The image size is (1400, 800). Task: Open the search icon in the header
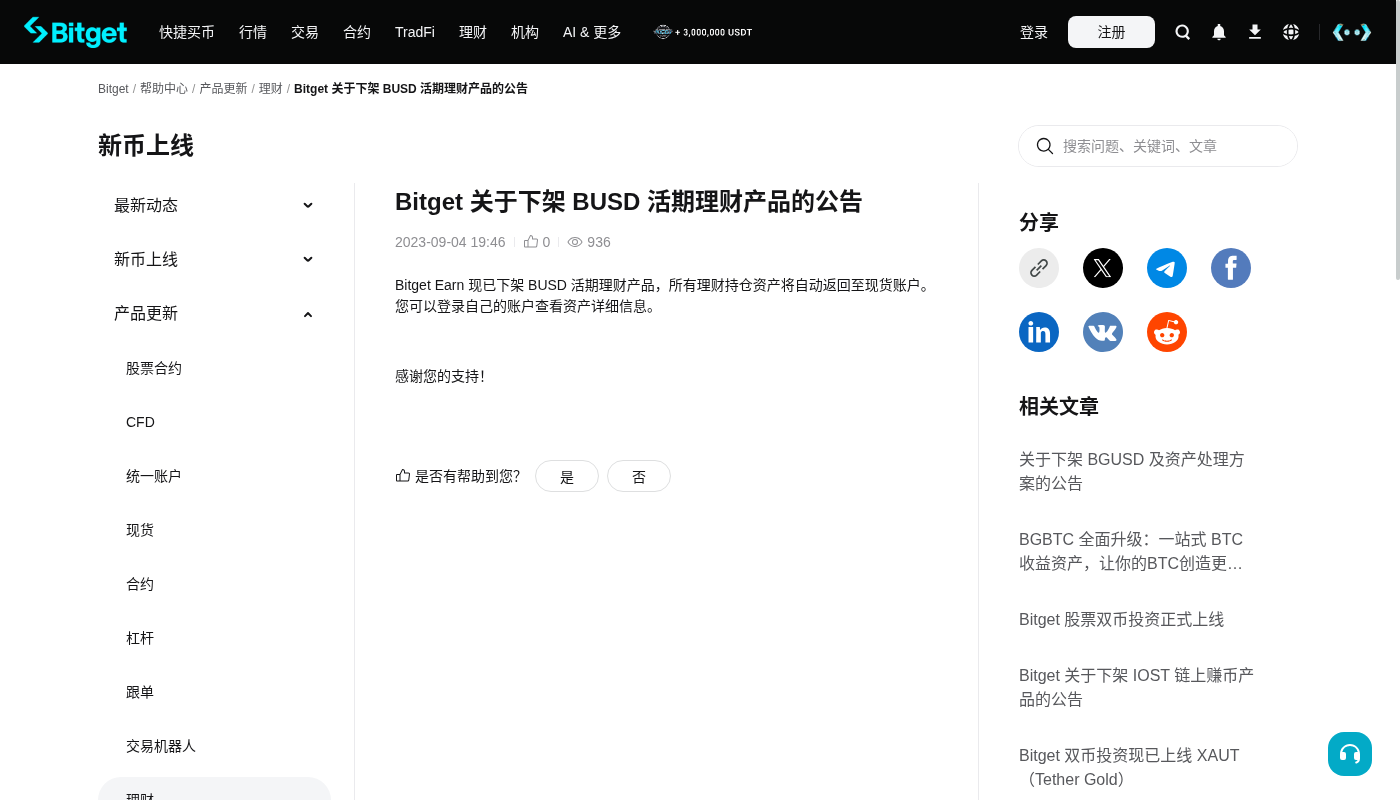pos(1183,32)
